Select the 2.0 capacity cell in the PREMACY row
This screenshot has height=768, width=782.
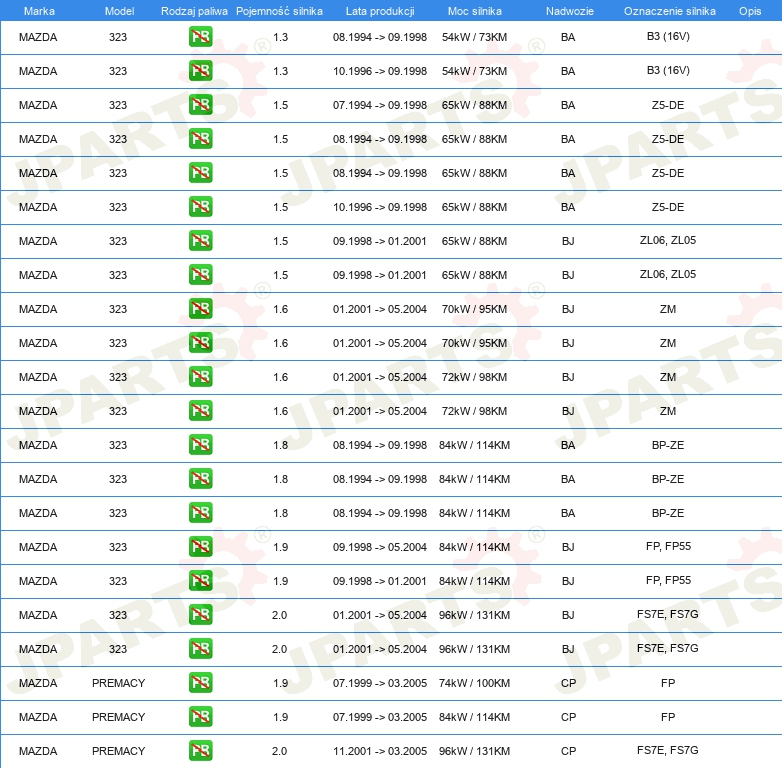pyautogui.click(x=279, y=751)
